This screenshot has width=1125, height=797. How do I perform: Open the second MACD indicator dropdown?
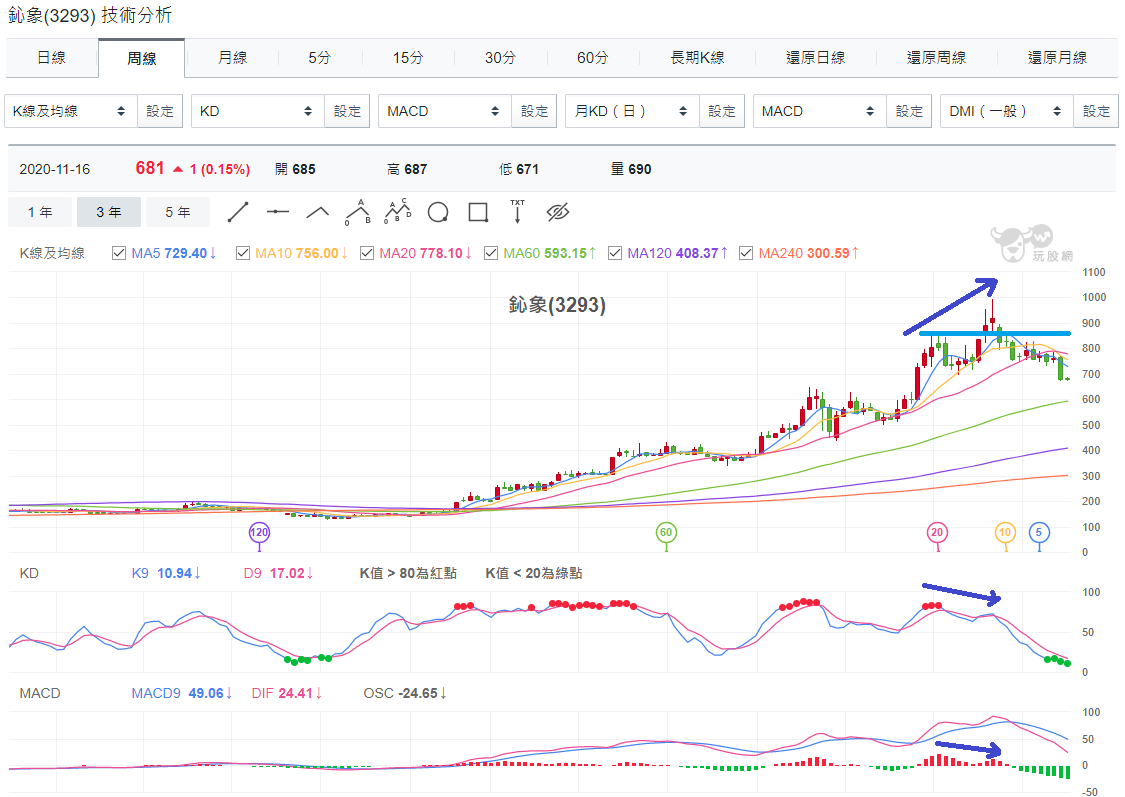click(819, 111)
